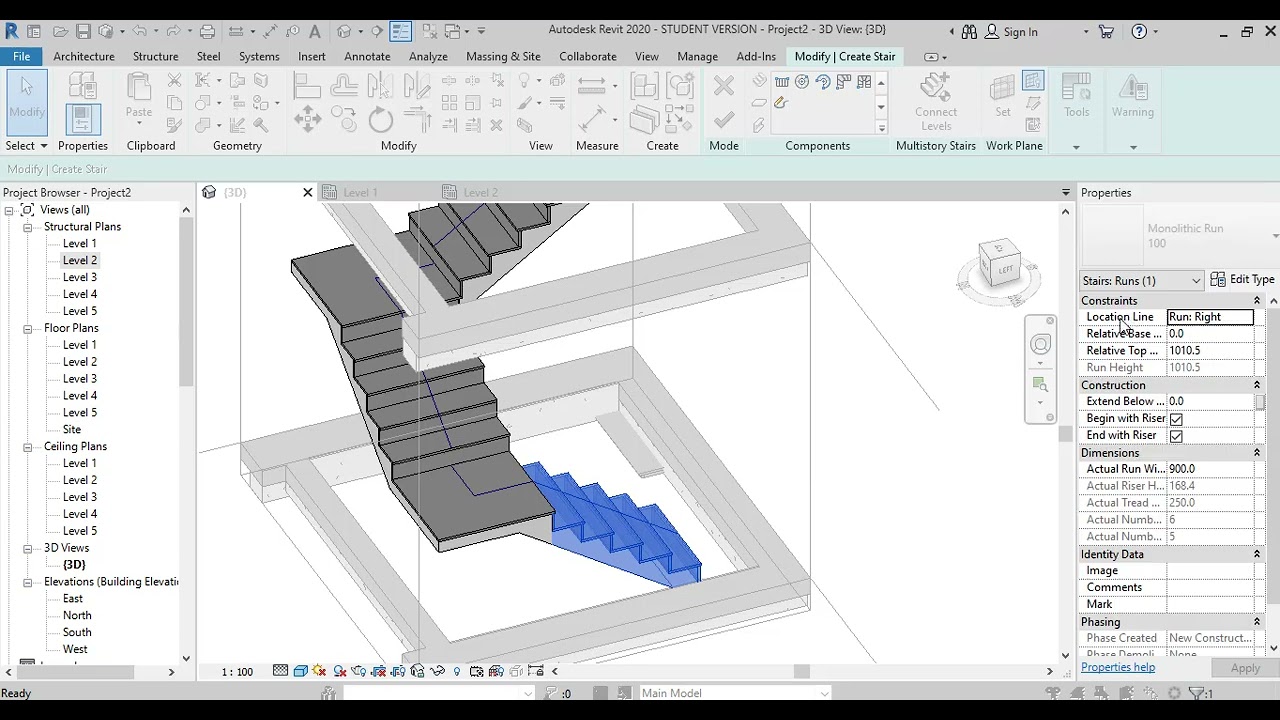Open Visual Style icon in view control bar
The image size is (1280, 720).
point(300,671)
